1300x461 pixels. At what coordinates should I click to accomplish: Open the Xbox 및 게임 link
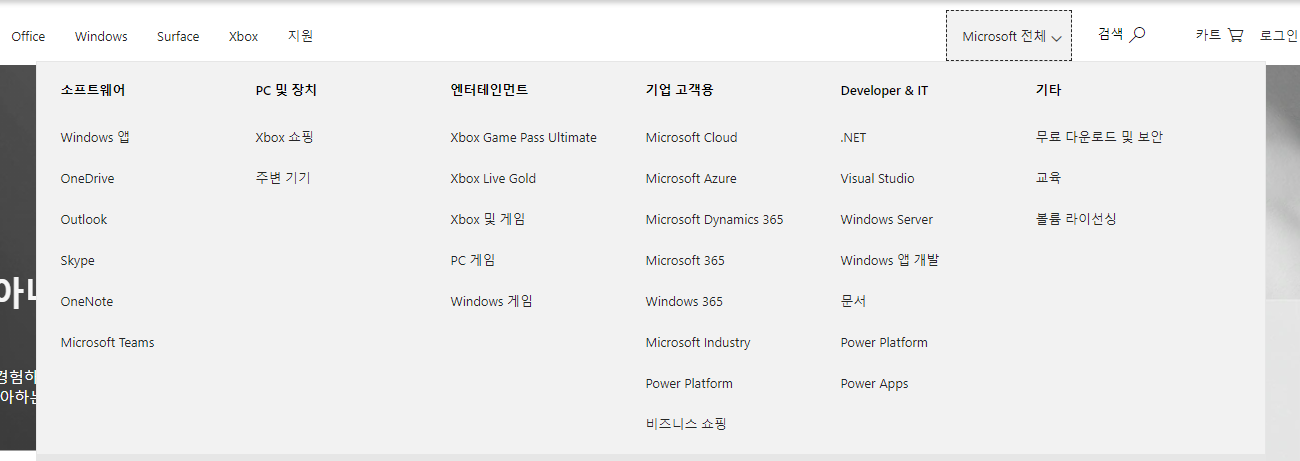pos(487,219)
